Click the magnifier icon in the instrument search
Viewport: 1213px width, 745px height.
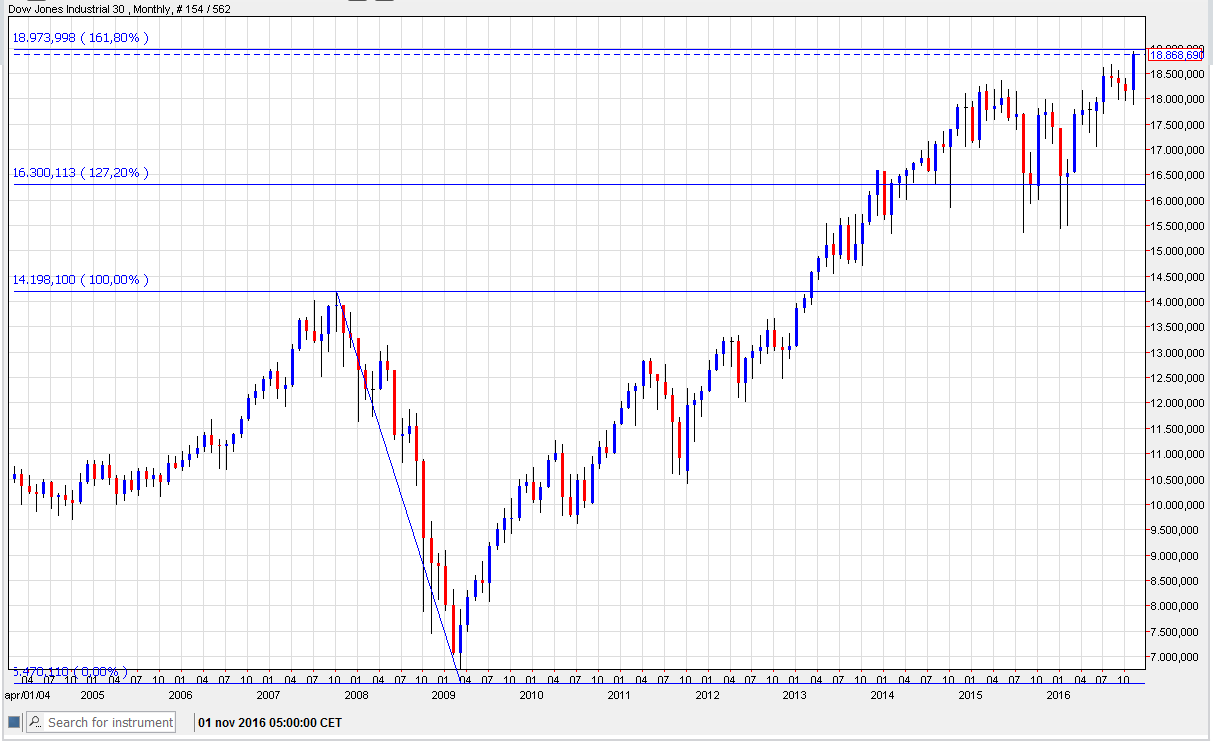click(34, 722)
